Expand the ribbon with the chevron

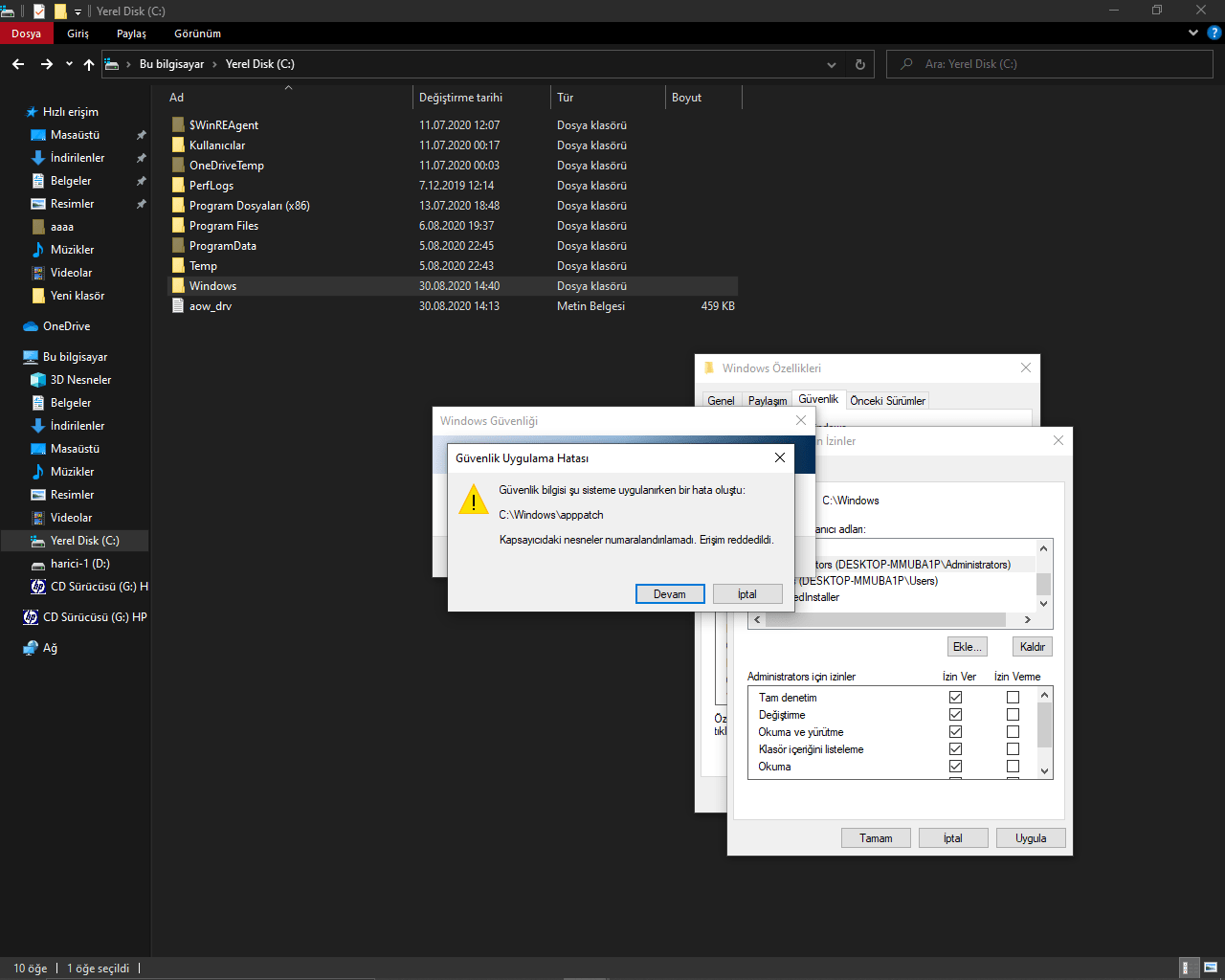pyautogui.click(x=1192, y=33)
